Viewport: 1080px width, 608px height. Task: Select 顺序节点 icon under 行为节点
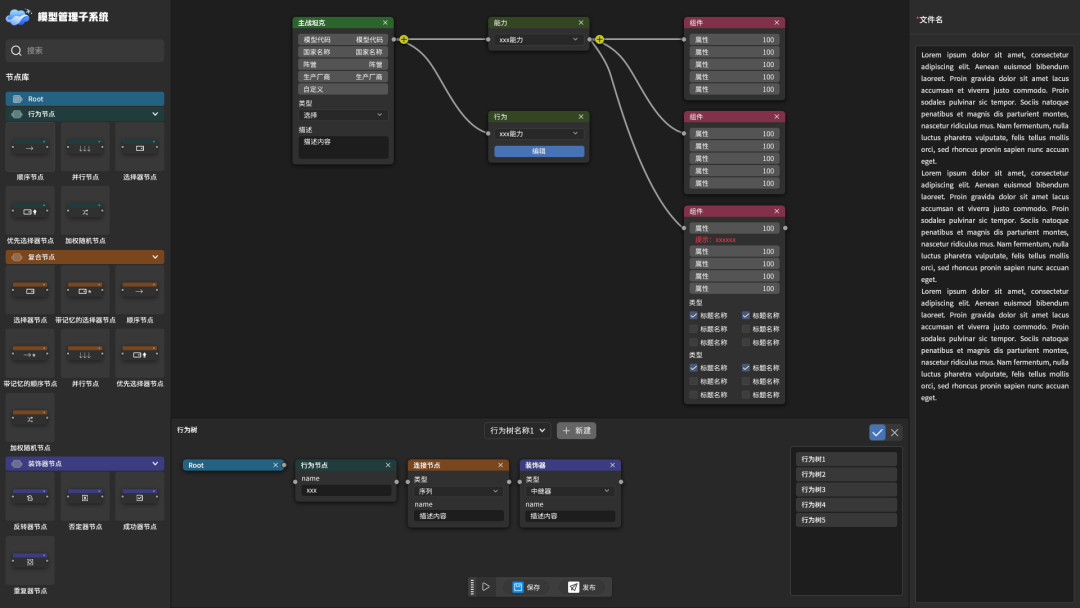click(x=30, y=147)
